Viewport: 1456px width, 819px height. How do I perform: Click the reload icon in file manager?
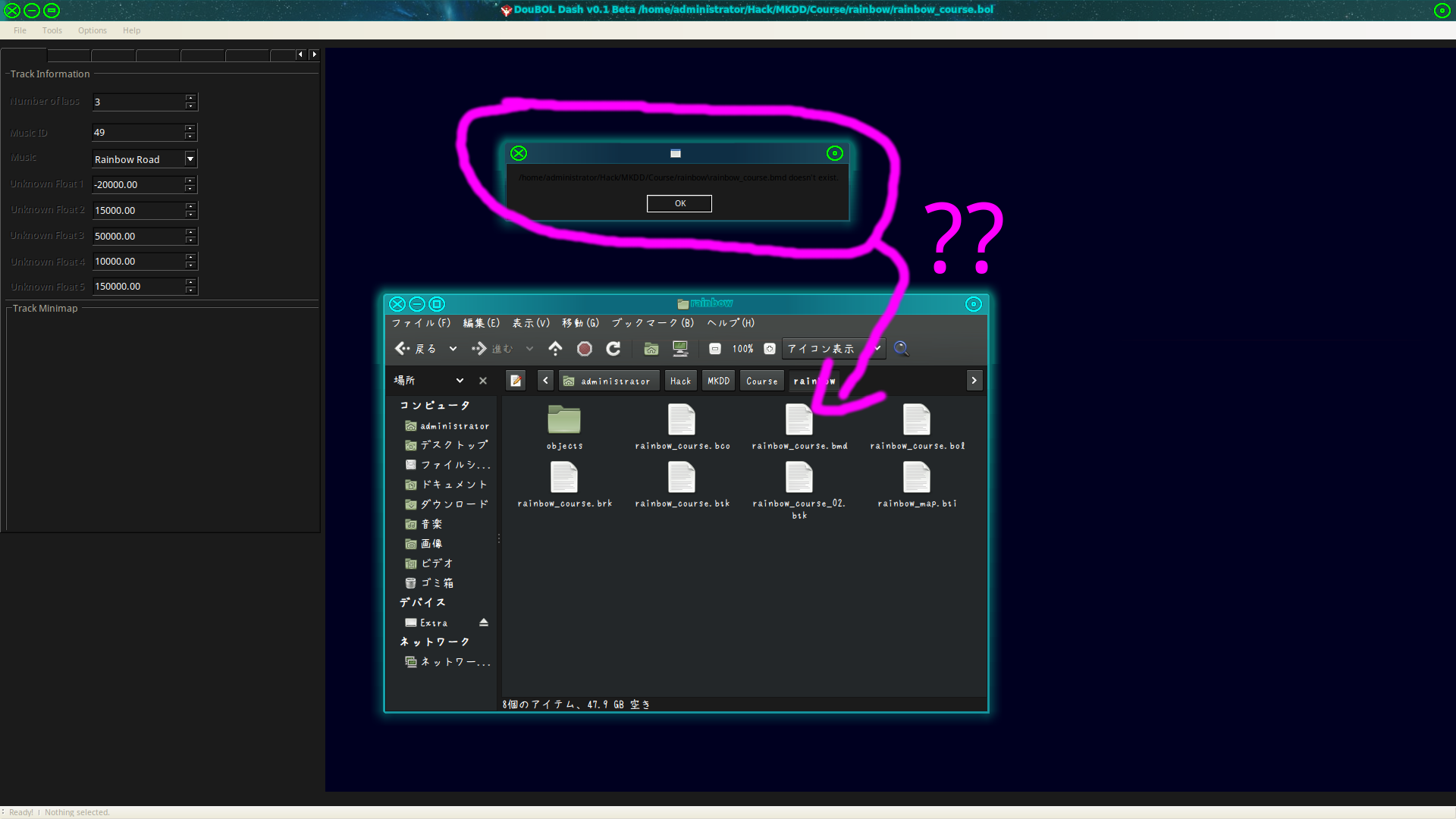613,349
